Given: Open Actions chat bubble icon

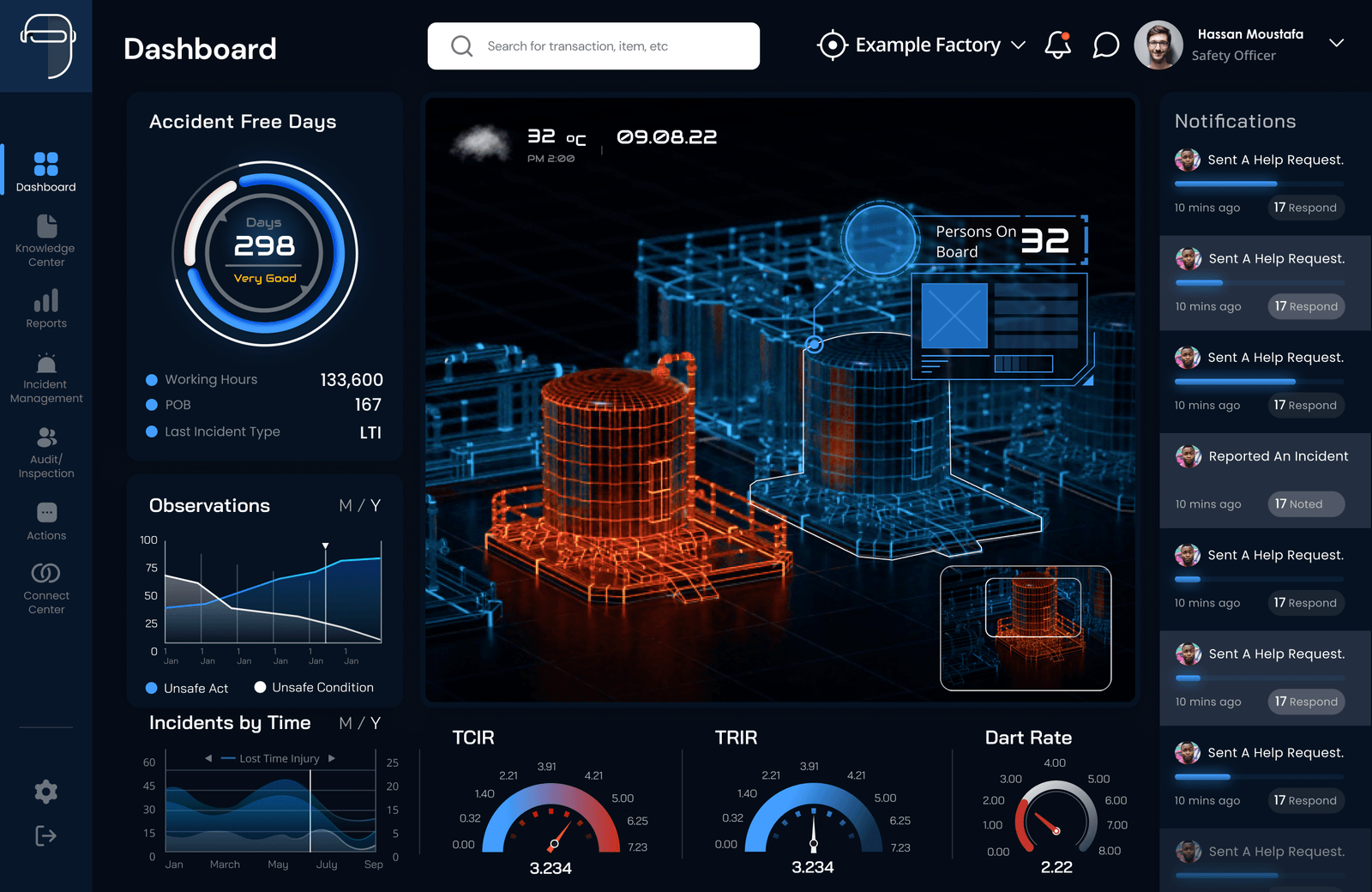Looking at the screenshot, I should tap(46, 513).
